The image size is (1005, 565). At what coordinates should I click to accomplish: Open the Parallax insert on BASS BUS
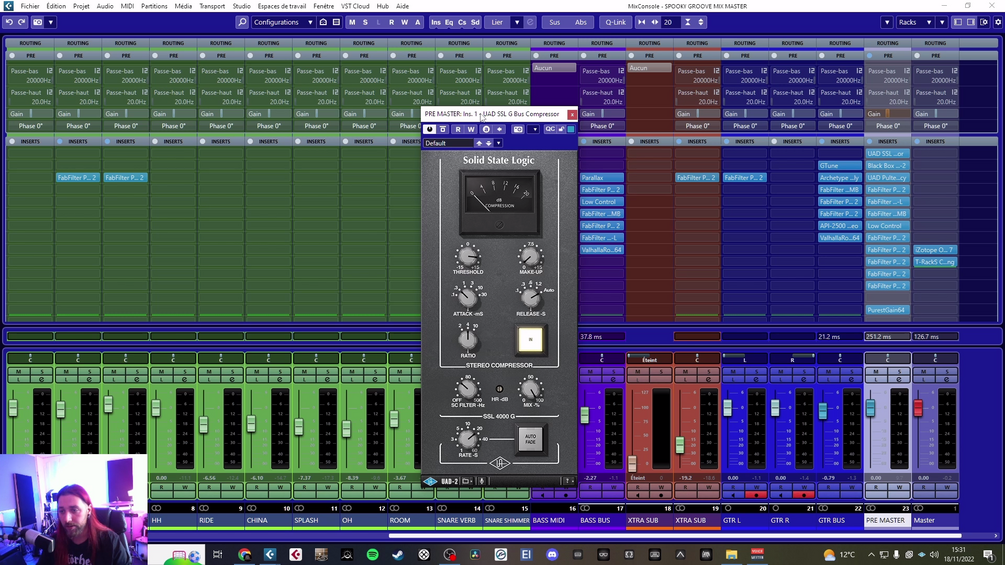click(601, 177)
